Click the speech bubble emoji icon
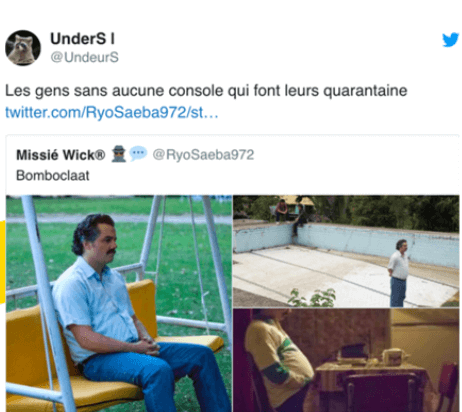Viewport: 462px width, 412px height. 138,153
